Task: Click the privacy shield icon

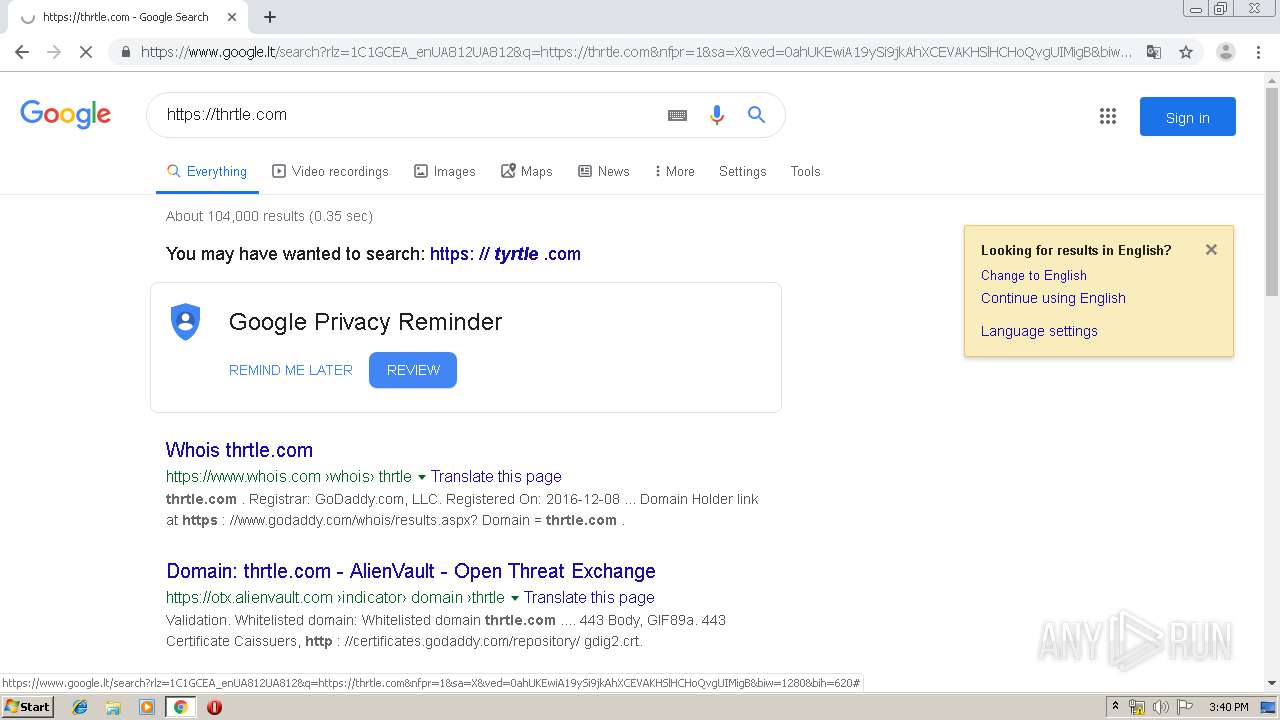Action: pos(185,322)
